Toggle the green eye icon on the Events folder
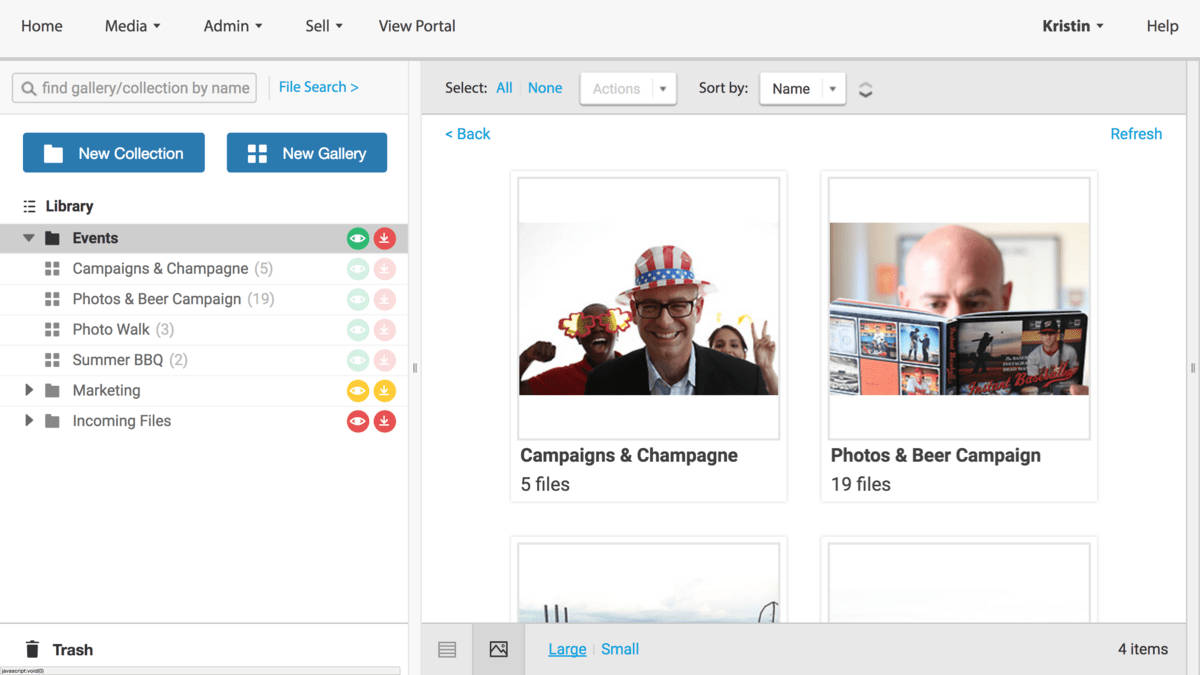1200x675 pixels. [358, 238]
